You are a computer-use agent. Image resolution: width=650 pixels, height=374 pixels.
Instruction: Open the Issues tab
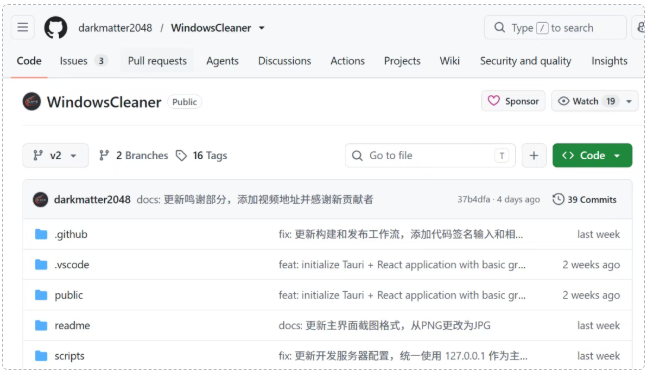[x=83, y=61]
